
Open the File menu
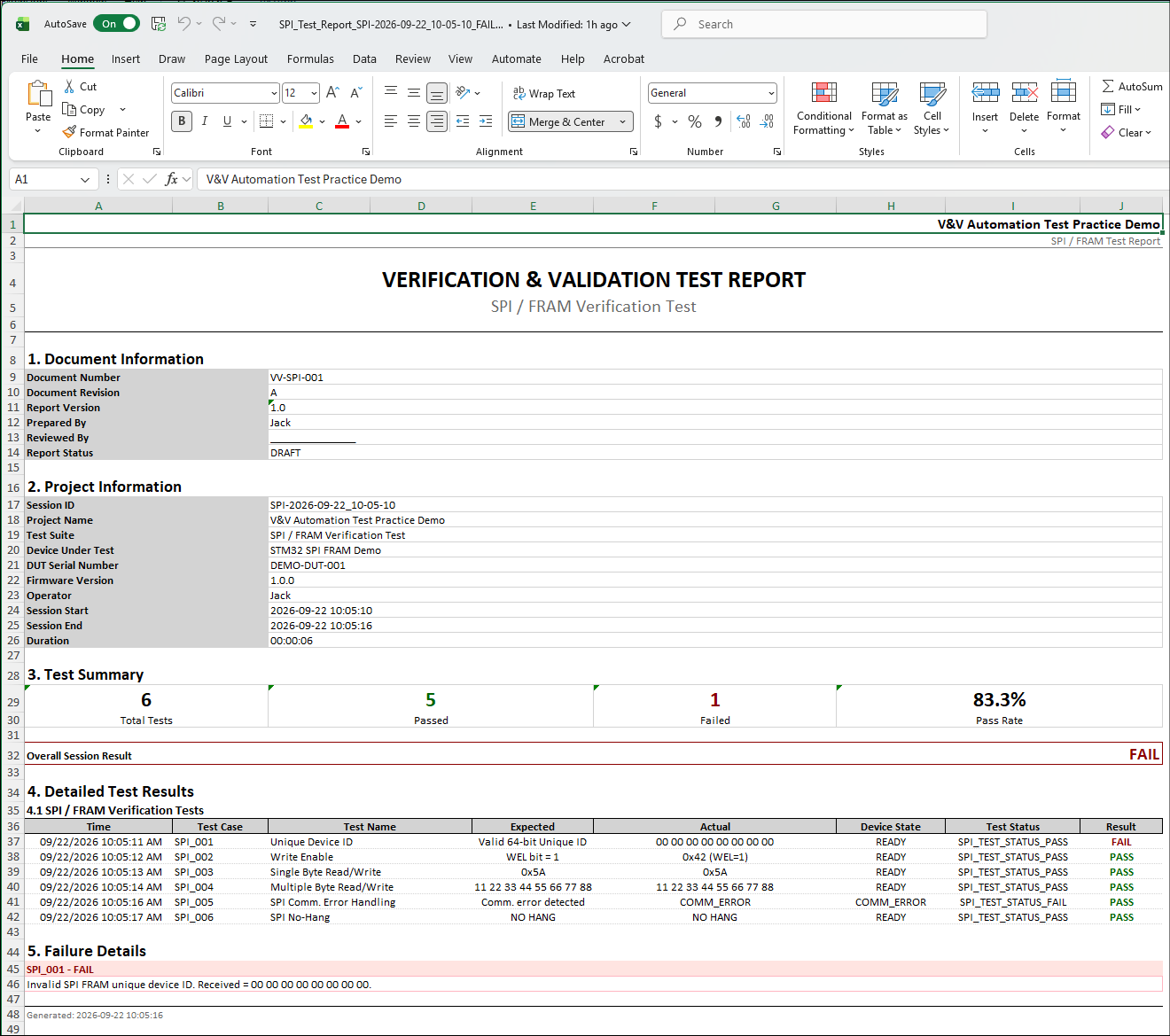click(29, 58)
